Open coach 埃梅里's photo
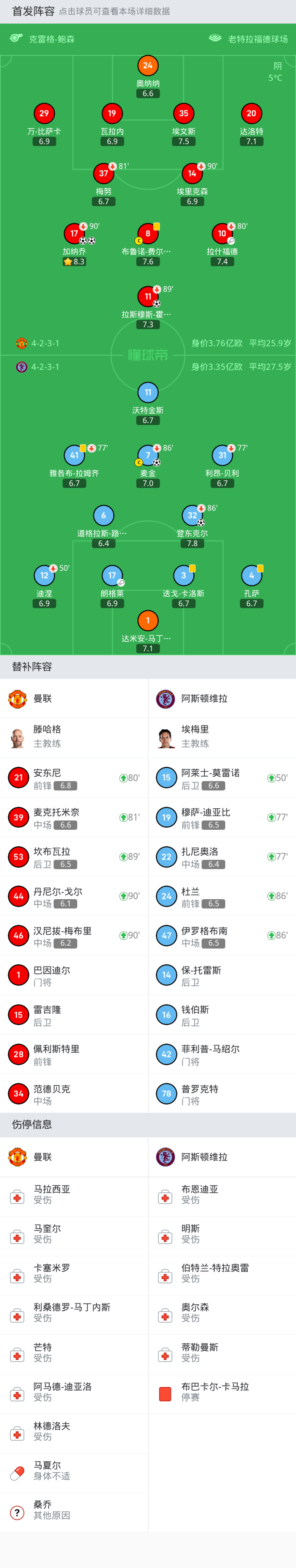 pyautogui.click(x=165, y=738)
